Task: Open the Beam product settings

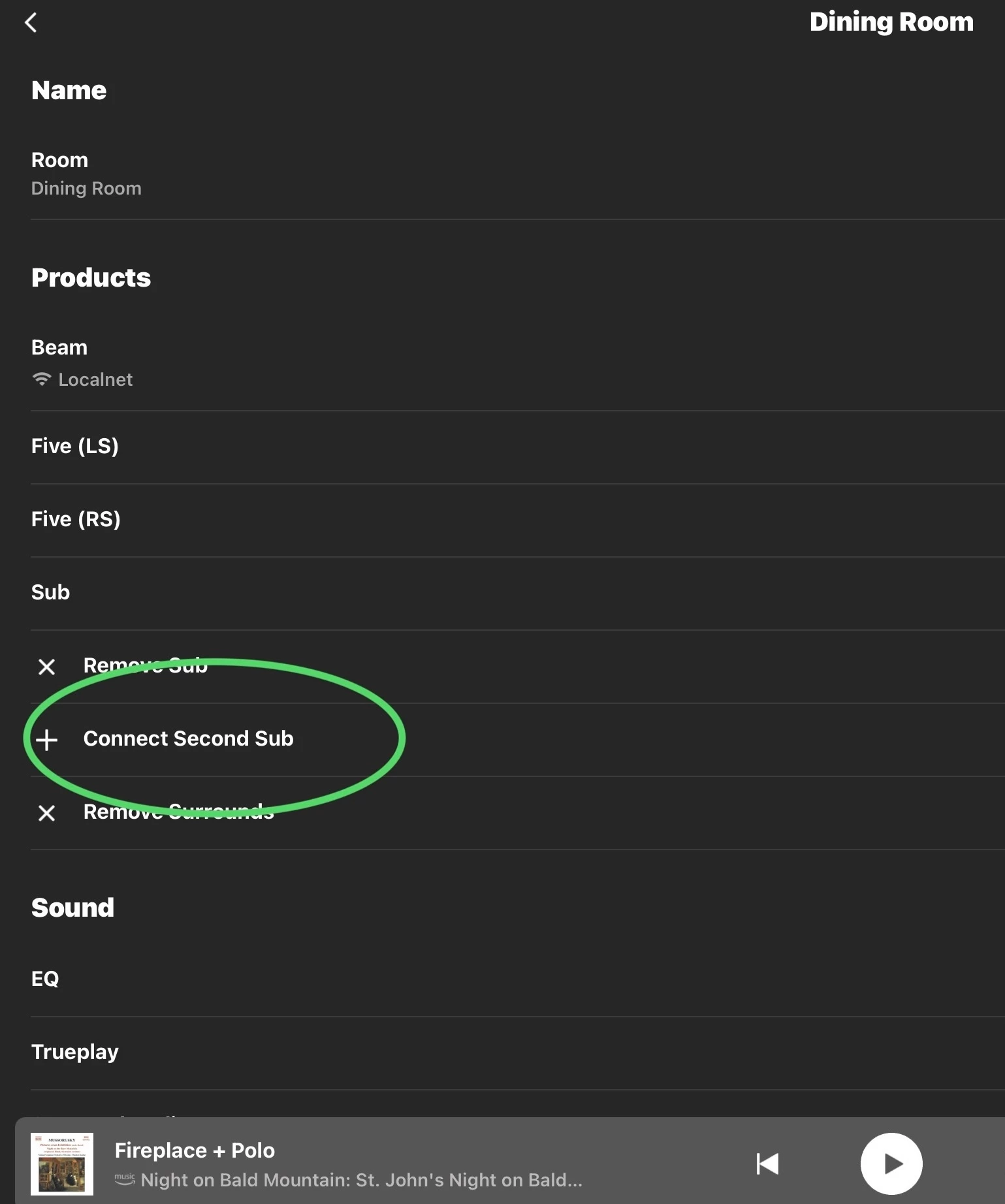Action: point(59,348)
